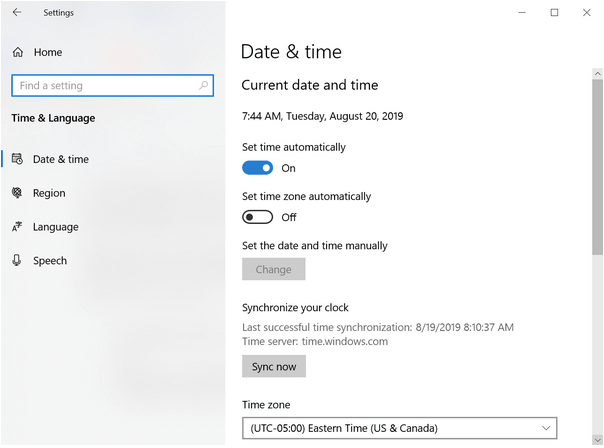Go to Settings Home

[48, 52]
